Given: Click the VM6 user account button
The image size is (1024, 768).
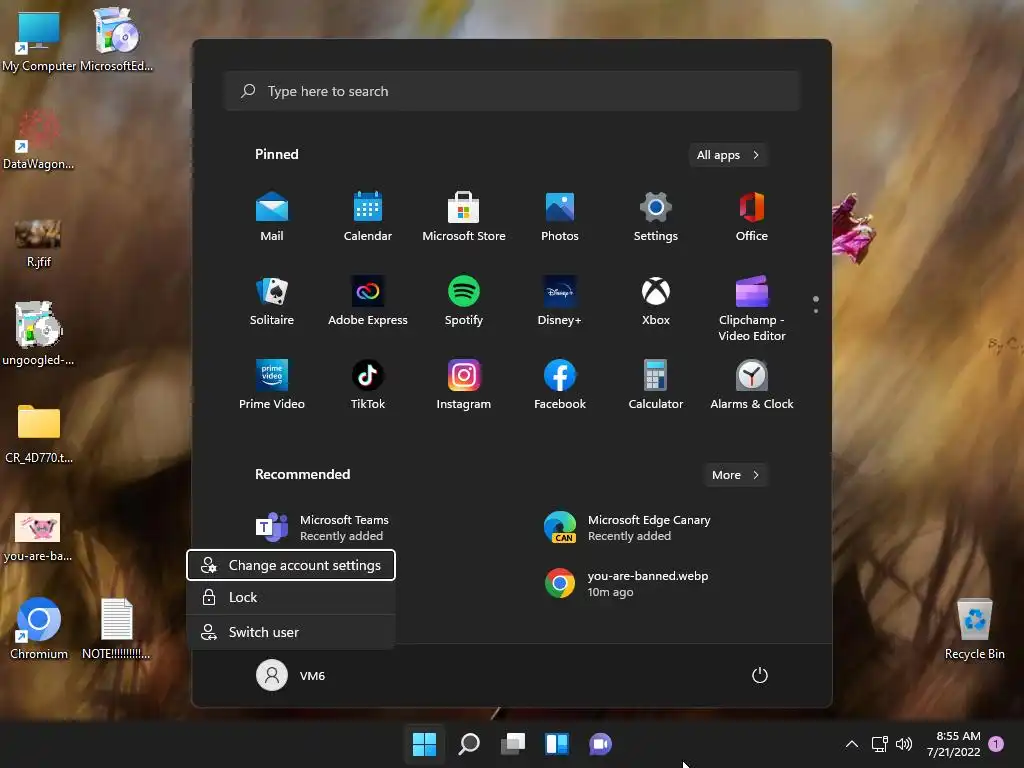Looking at the screenshot, I should 291,675.
